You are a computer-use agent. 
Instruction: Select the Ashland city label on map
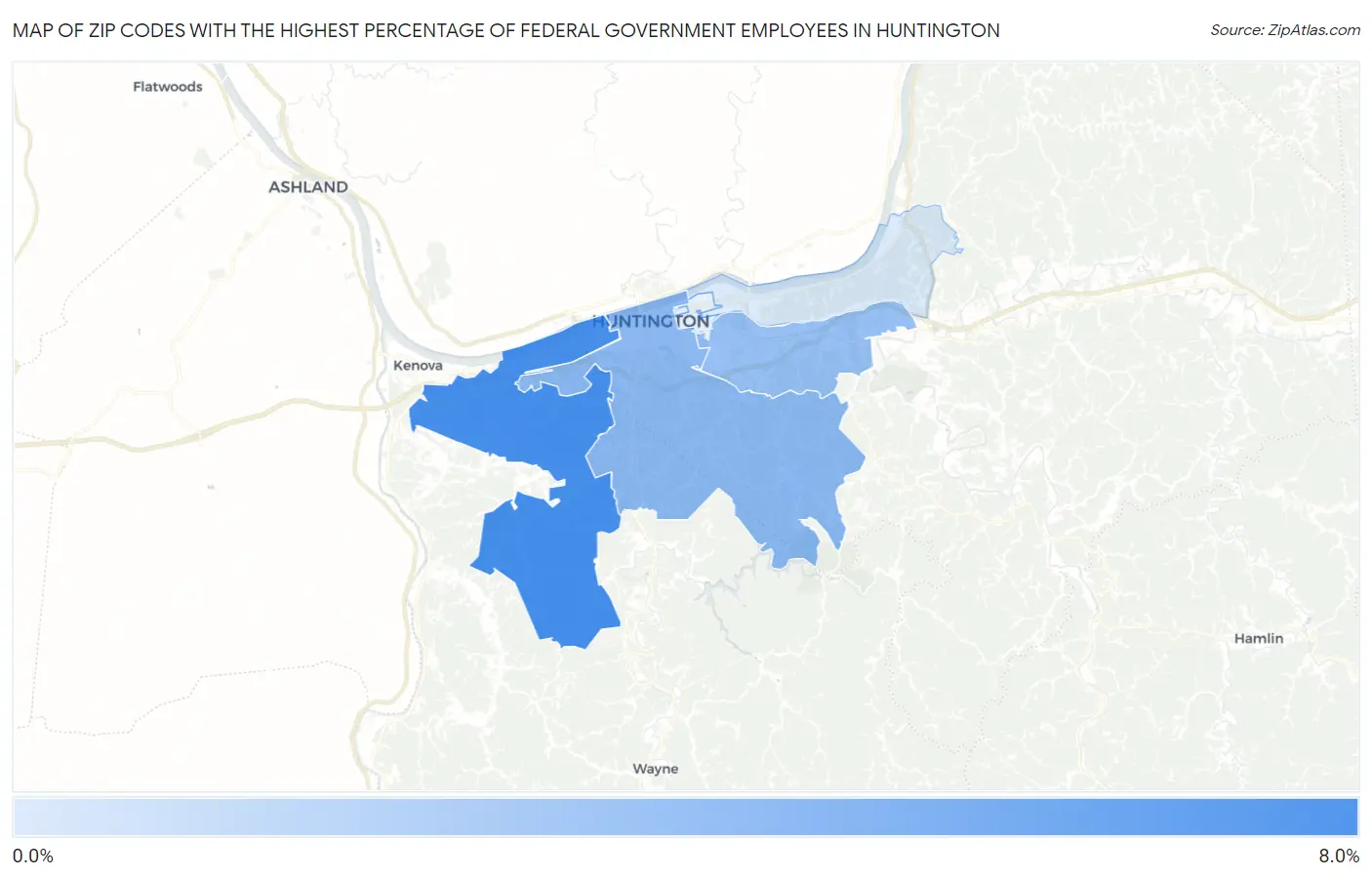[x=308, y=186]
